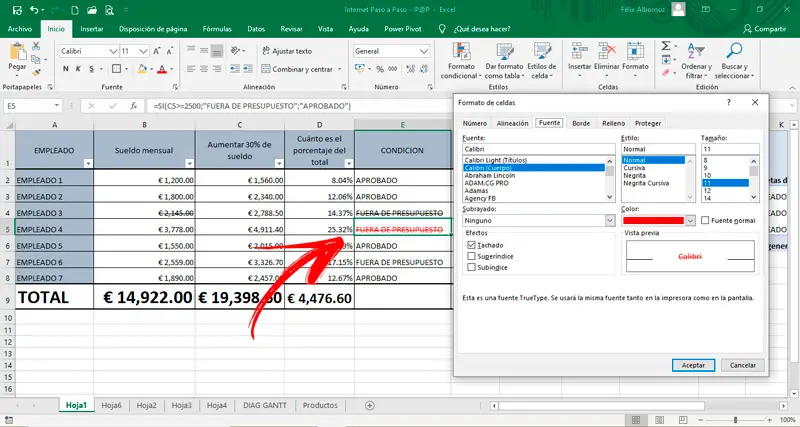The width and height of the screenshot is (800, 427).
Task: Click the Aceptar button
Action: click(693, 365)
